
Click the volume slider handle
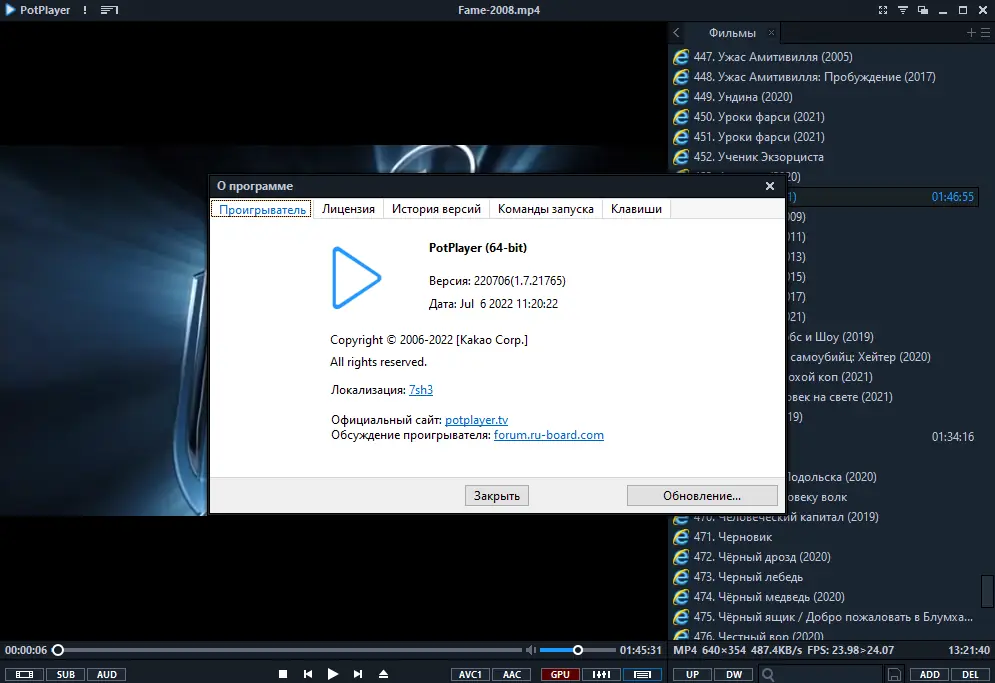coord(577,650)
